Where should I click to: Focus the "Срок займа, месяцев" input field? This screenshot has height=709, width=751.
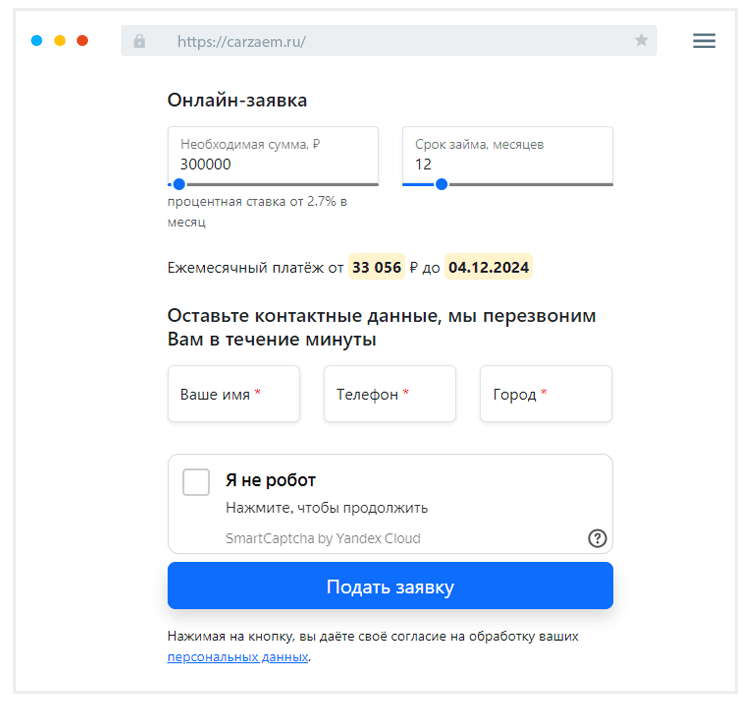[x=507, y=164]
